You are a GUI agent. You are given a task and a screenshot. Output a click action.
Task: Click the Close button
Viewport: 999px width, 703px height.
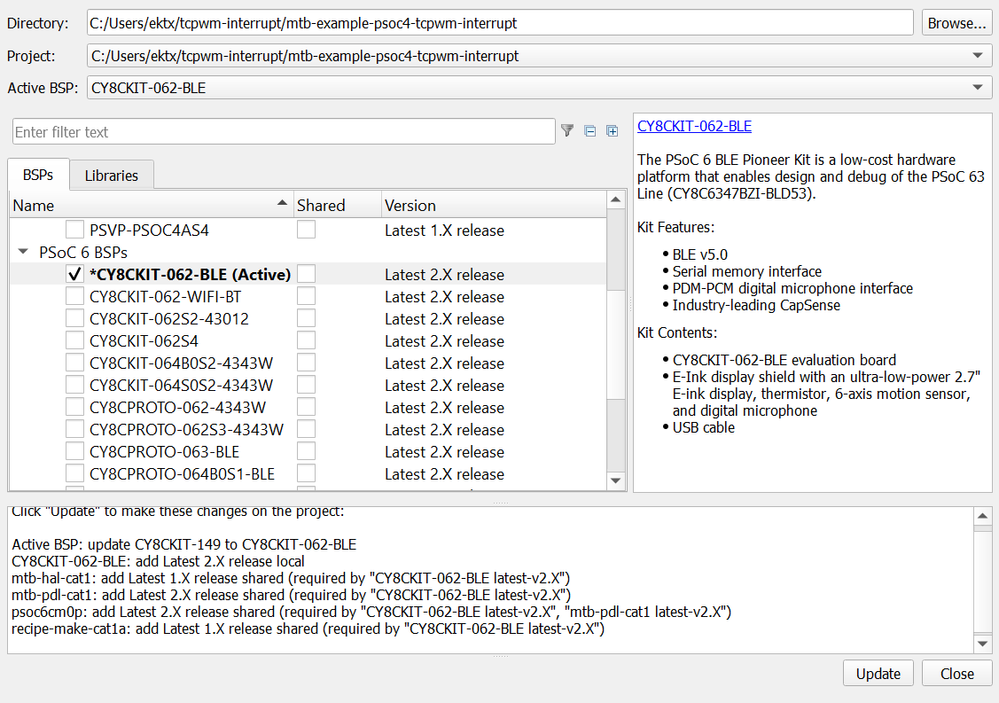957,673
